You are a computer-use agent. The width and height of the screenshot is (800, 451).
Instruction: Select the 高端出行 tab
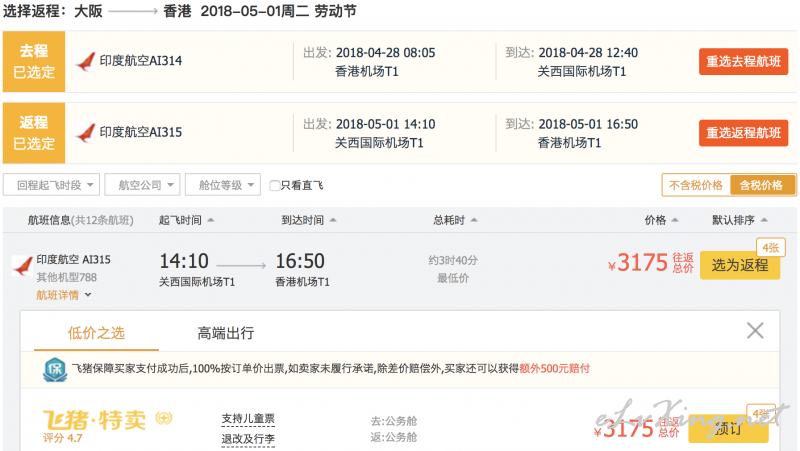click(x=226, y=333)
